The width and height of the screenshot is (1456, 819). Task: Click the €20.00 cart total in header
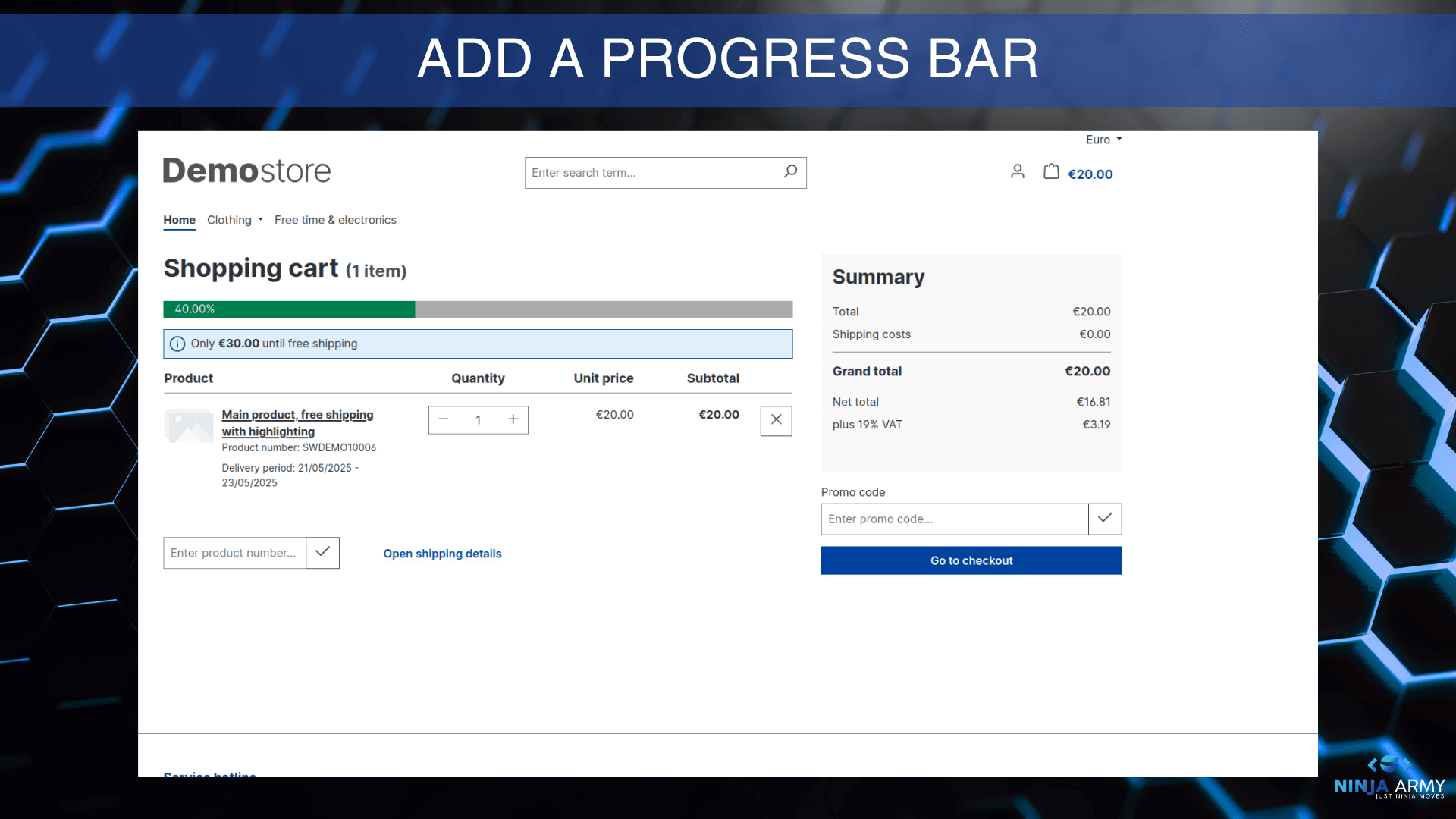click(1090, 174)
